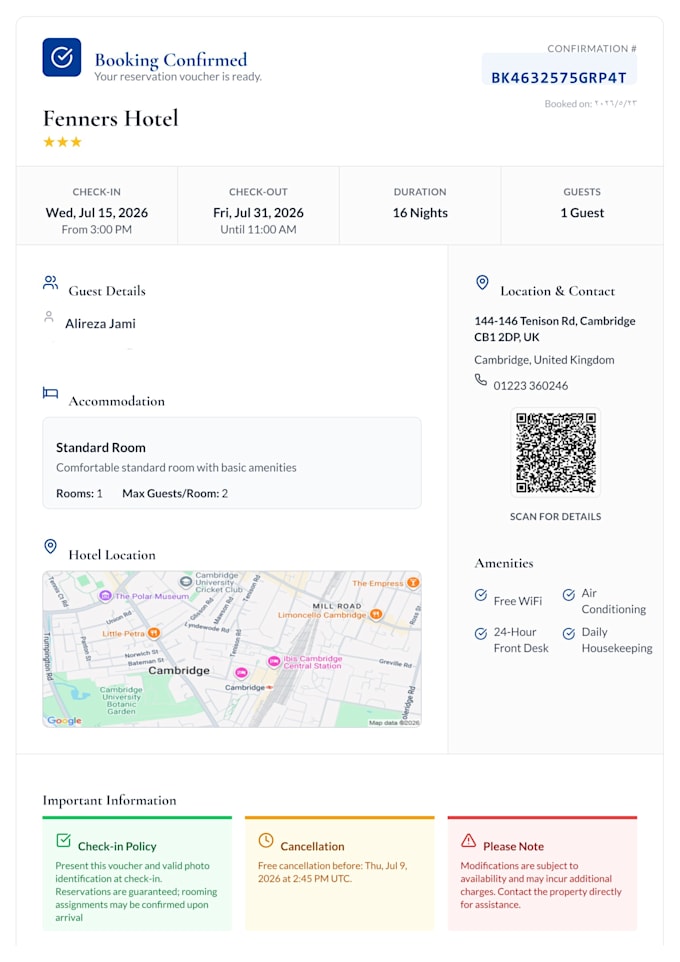Click the Map data ©2026 attribution
Viewport: 680px width, 962px height.
pyautogui.click(x=394, y=723)
